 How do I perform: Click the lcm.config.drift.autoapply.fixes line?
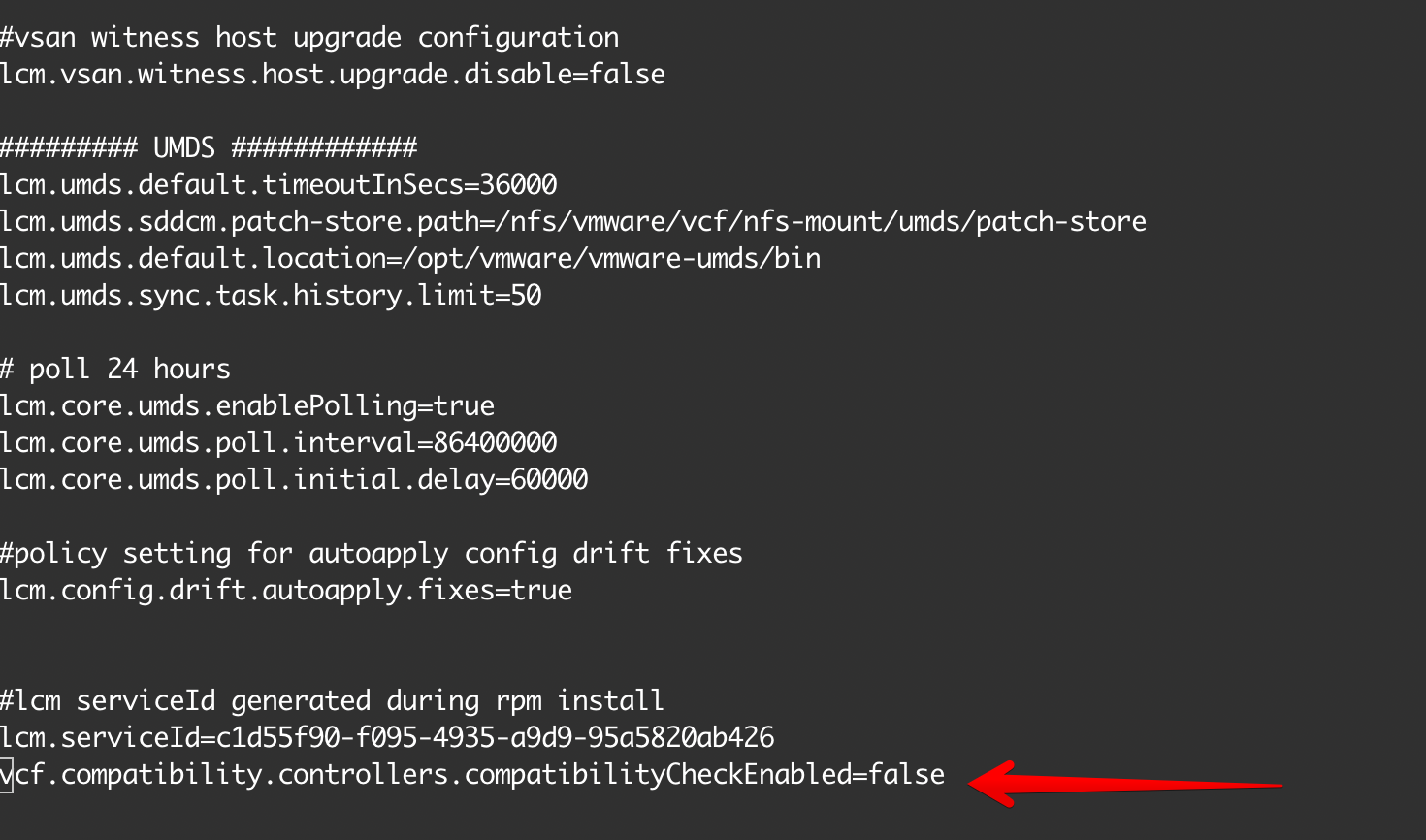coord(285,591)
